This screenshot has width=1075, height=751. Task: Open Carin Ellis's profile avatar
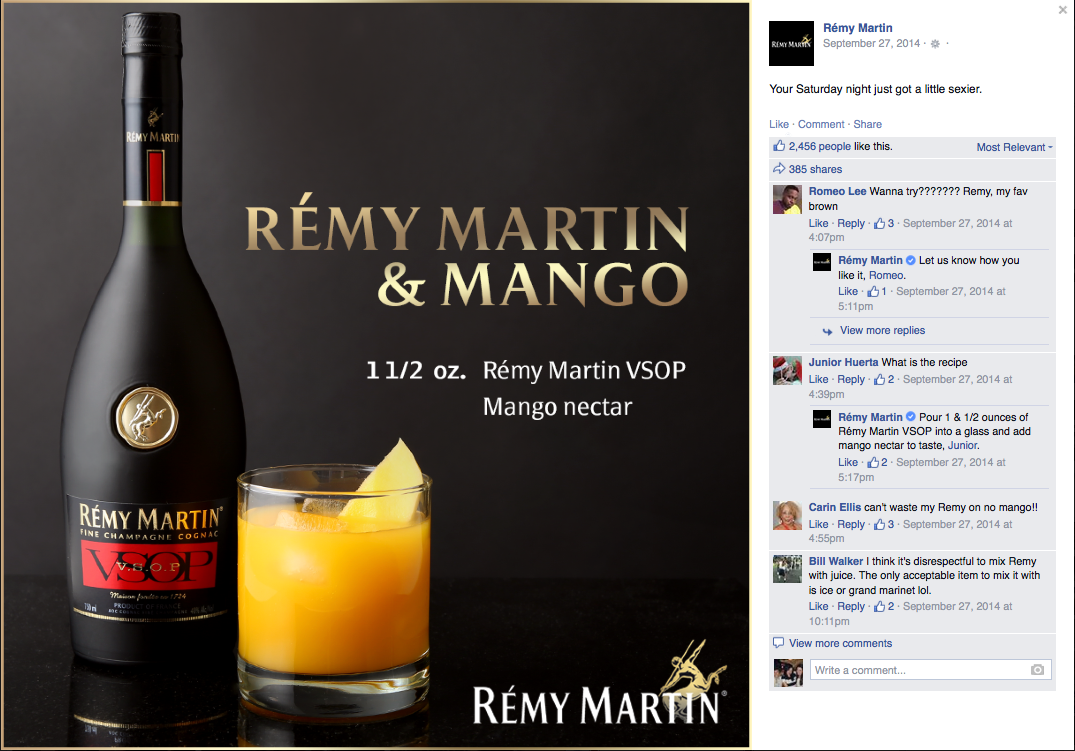787,515
